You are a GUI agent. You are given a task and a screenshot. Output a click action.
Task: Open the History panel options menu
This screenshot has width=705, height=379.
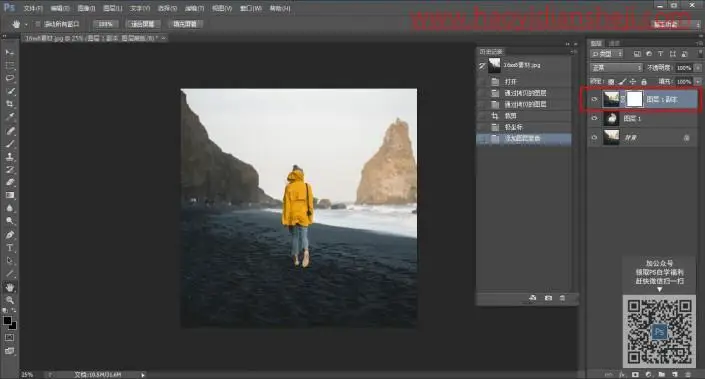[x=573, y=52]
